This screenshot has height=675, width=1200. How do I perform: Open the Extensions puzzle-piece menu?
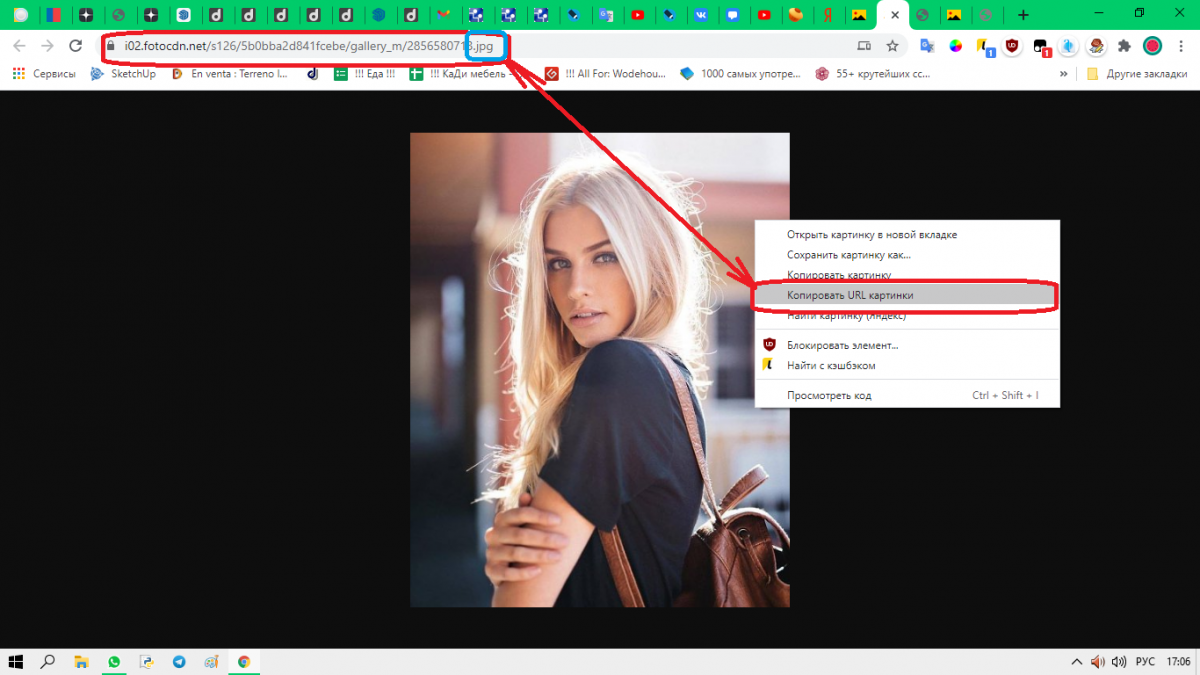[1124, 46]
